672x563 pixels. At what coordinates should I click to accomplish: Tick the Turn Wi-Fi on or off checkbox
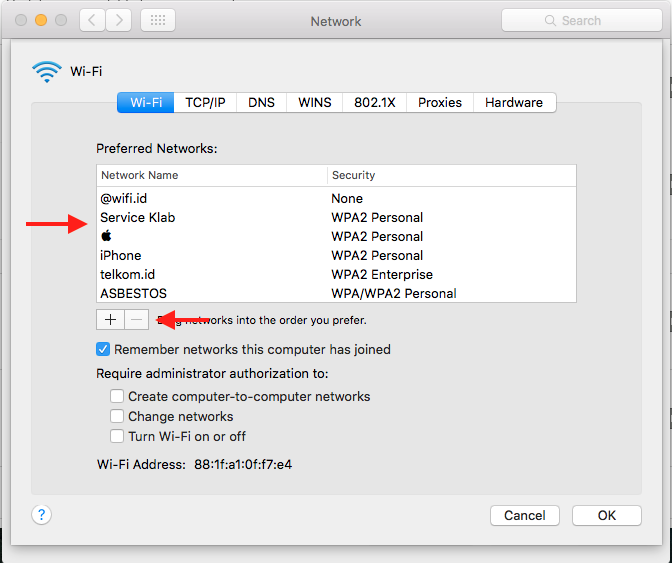click(x=118, y=436)
